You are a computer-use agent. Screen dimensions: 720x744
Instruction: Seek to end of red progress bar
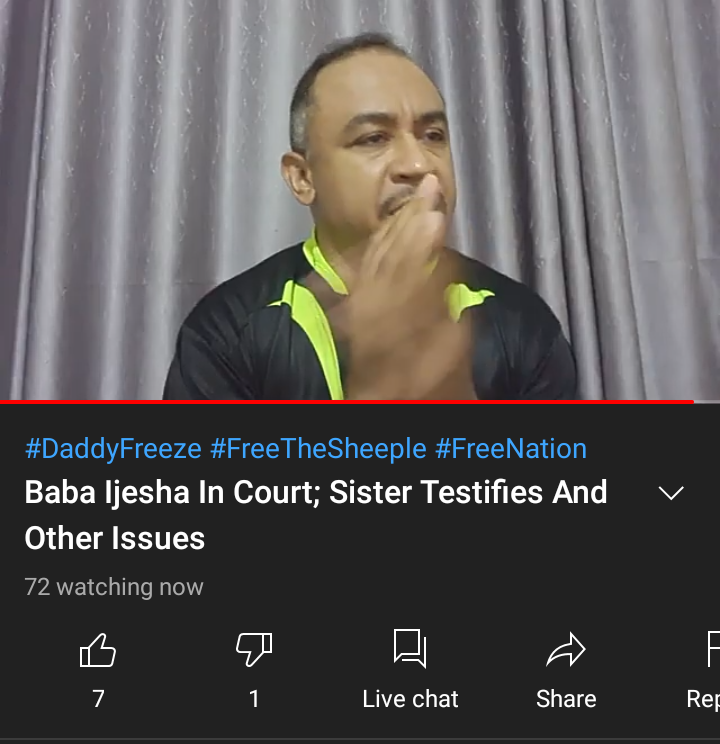pos(693,402)
